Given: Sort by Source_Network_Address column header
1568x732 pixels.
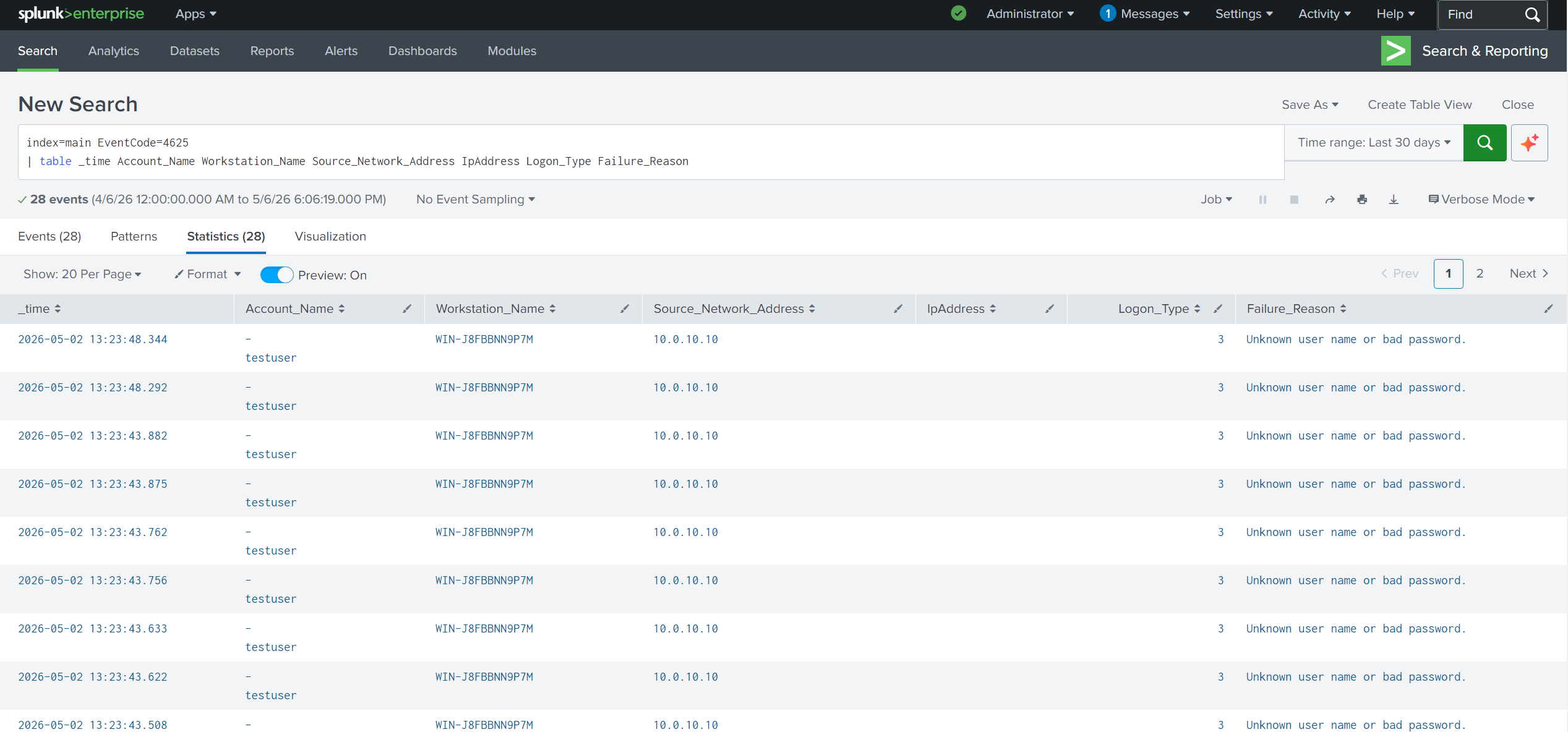Looking at the screenshot, I should coord(734,309).
